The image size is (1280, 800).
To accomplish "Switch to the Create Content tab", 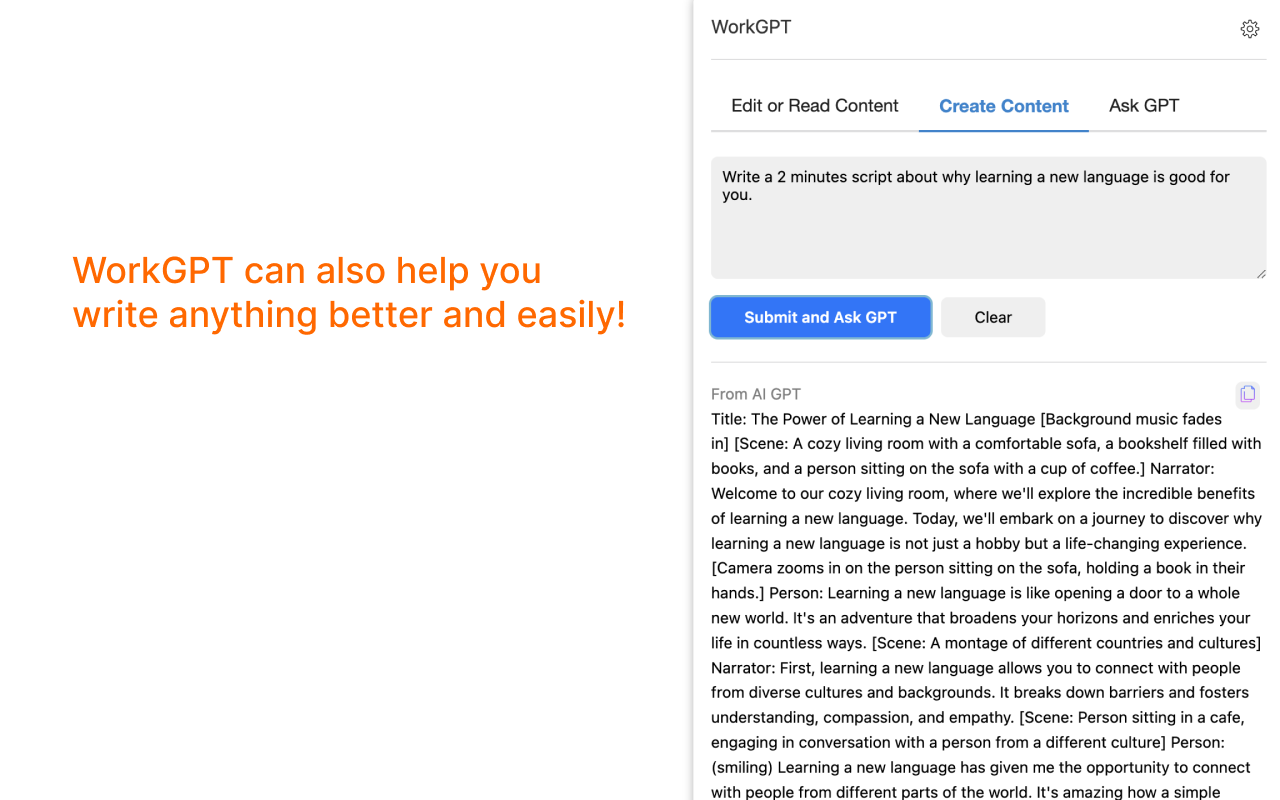I will click(x=1003, y=106).
